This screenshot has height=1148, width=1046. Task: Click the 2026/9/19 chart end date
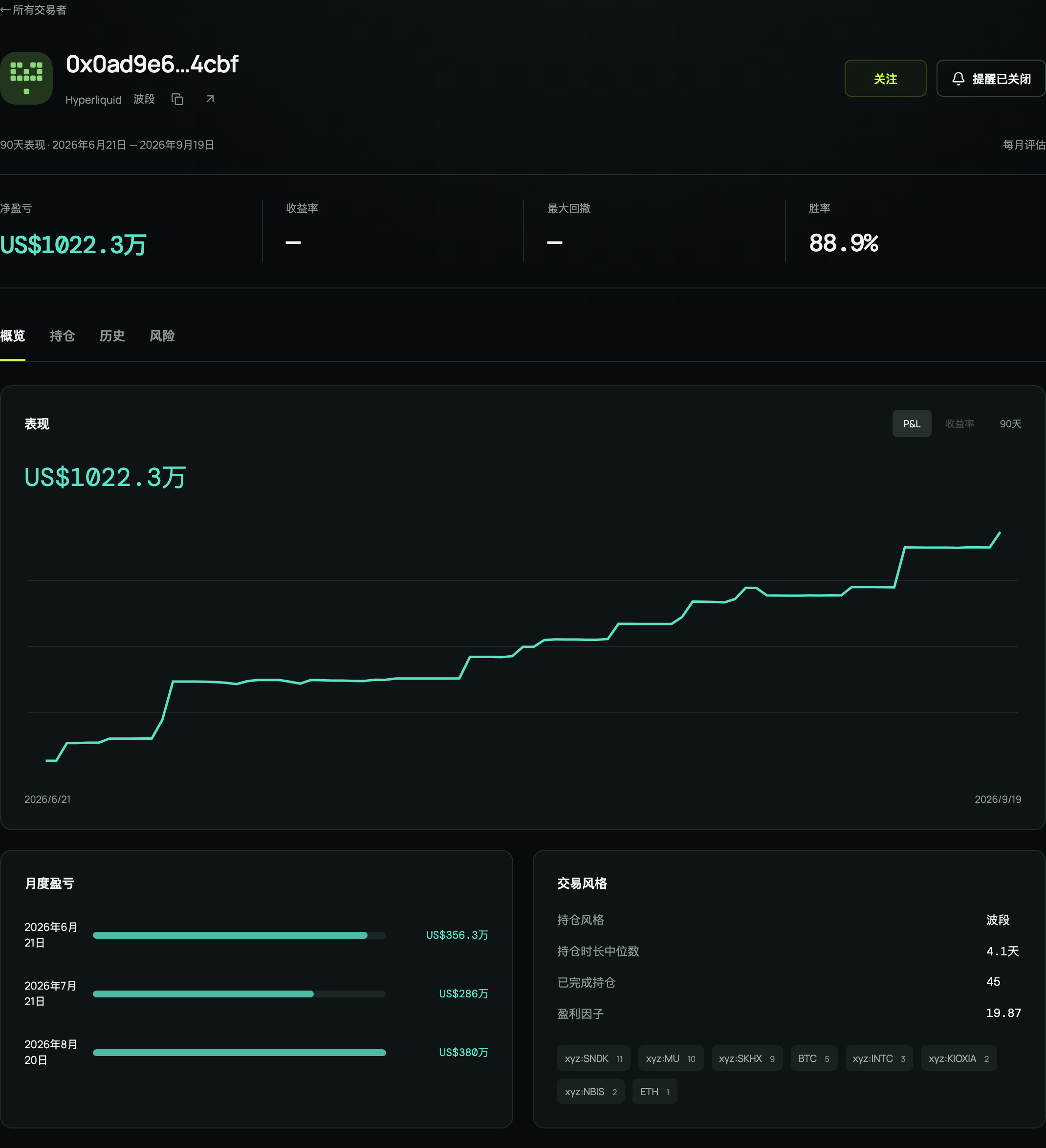[x=998, y=799]
